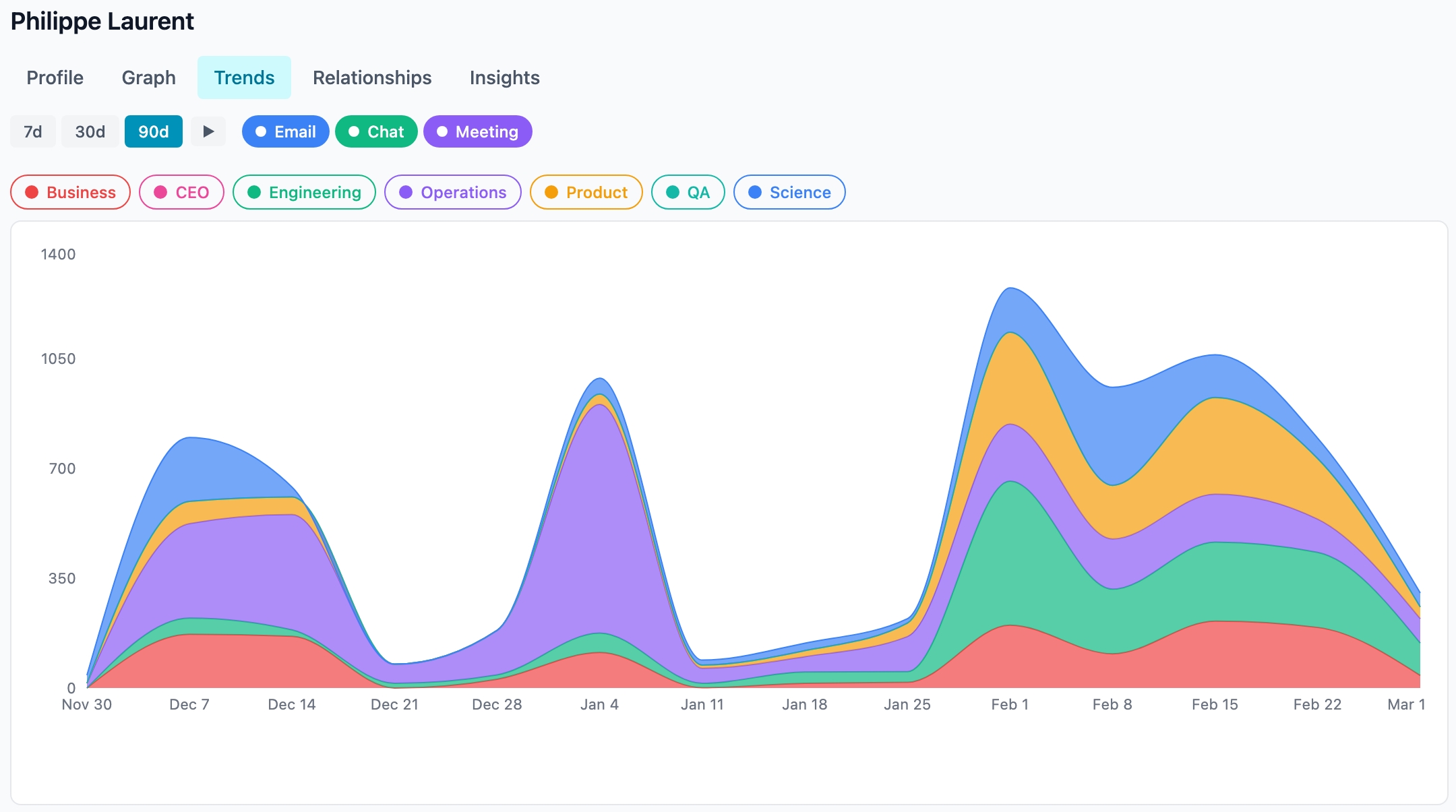The width and height of the screenshot is (1456, 812).
Task: Select the 30d time range
Action: click(90, 131)
